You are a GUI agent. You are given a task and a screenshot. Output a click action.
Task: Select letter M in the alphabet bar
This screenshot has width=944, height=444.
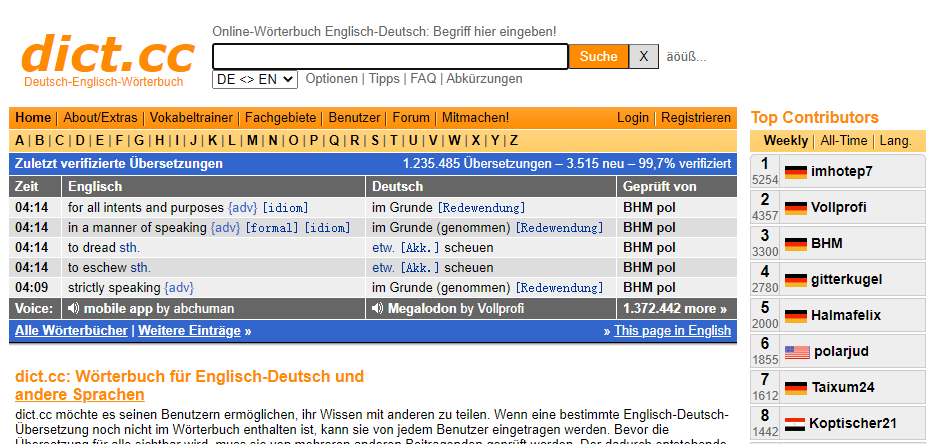(x=252, y=140)
